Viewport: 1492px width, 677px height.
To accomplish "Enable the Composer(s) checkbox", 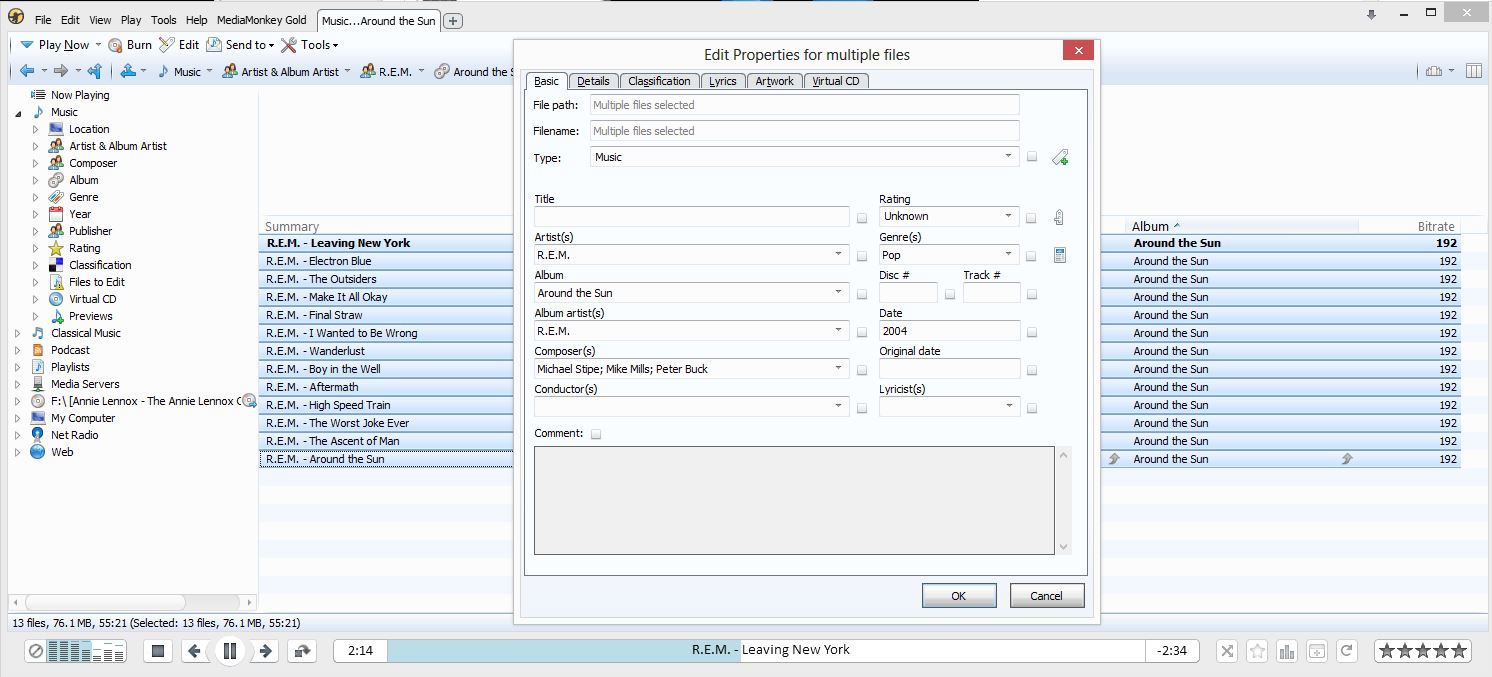I will 862,370.
